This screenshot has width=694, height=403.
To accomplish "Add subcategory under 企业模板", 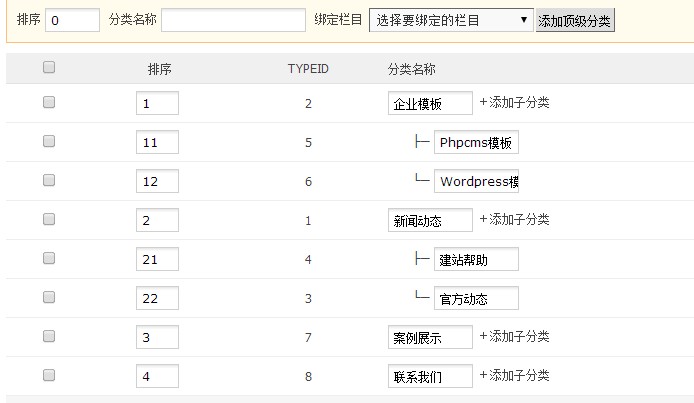I will (x=514, y=103).
